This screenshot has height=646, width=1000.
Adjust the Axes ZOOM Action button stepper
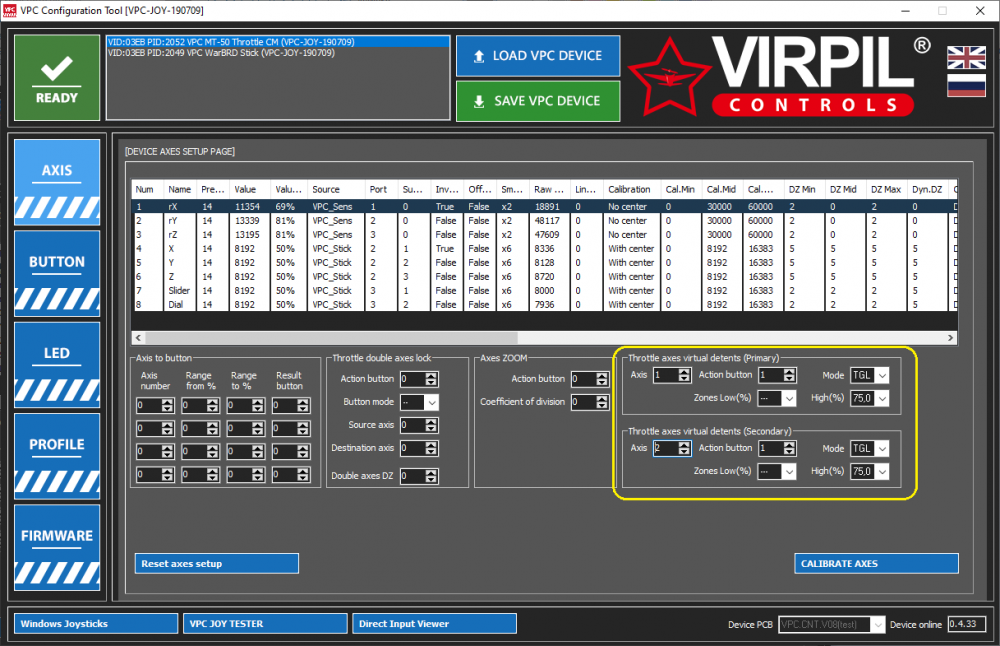click(x=589, y=379)
